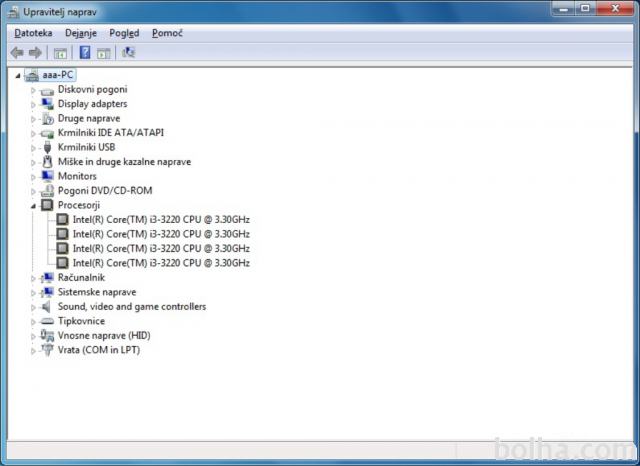Click the blue Help question mark icon
This screenshot has width=640, height=466.
(x=85, y=52)
